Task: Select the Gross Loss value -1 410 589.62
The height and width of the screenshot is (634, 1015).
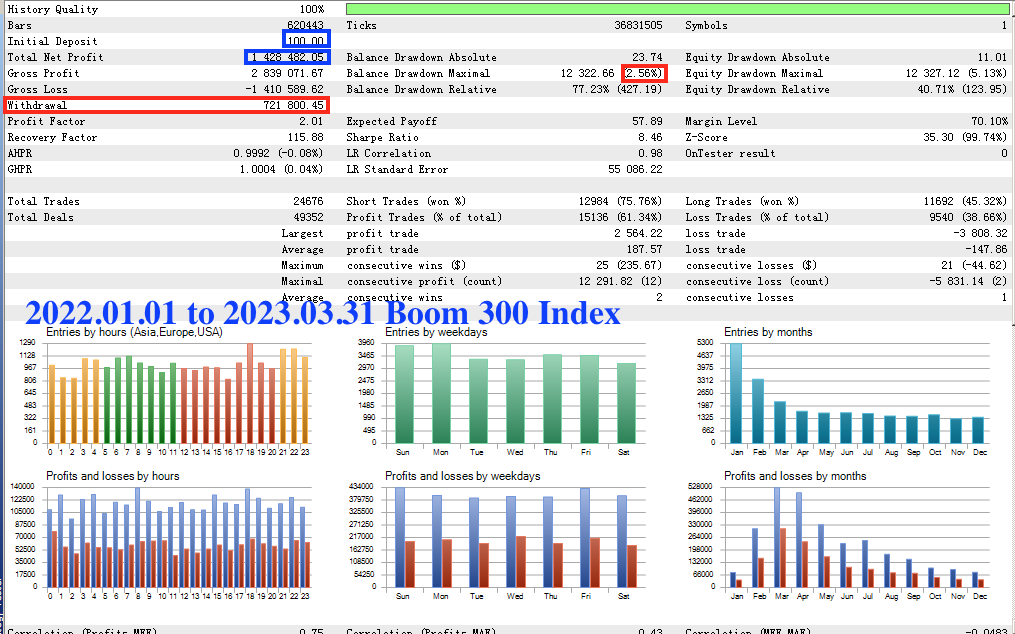Action: 284,89
